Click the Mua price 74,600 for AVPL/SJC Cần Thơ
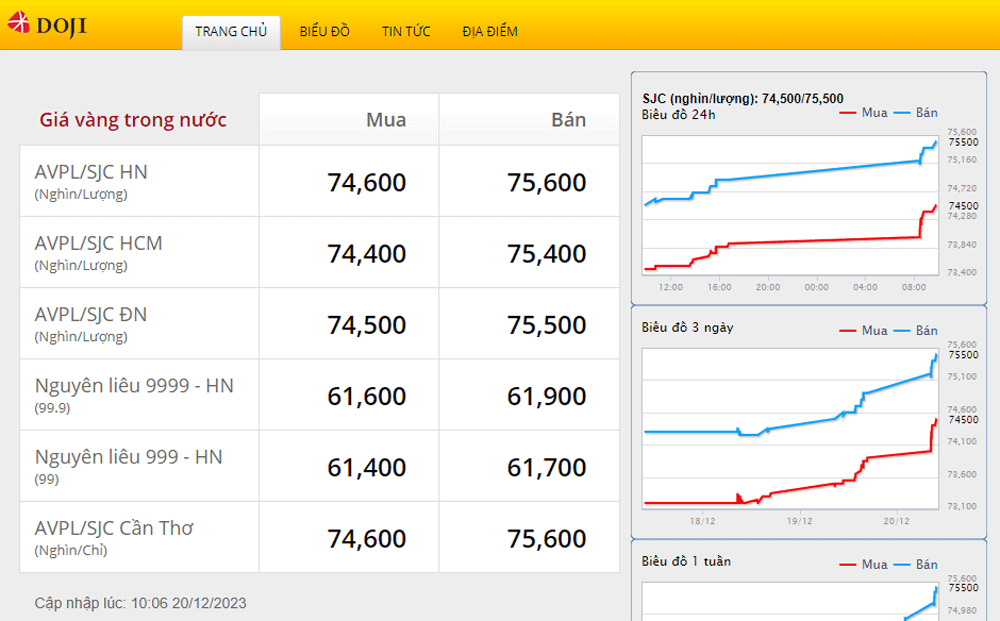Viewport: 1000px width, 621px height. point(367,539)
